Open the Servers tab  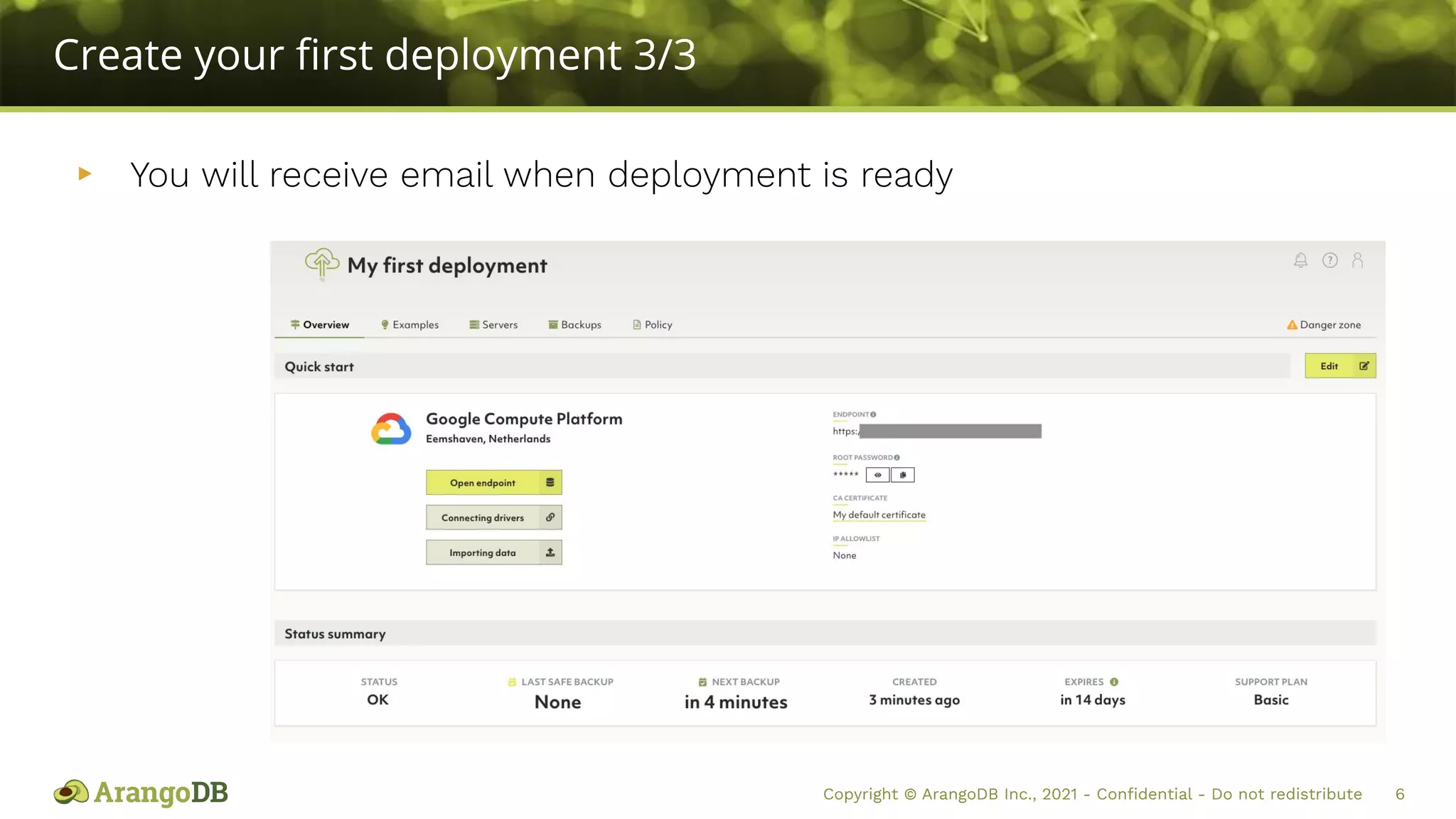pos(493,325)
